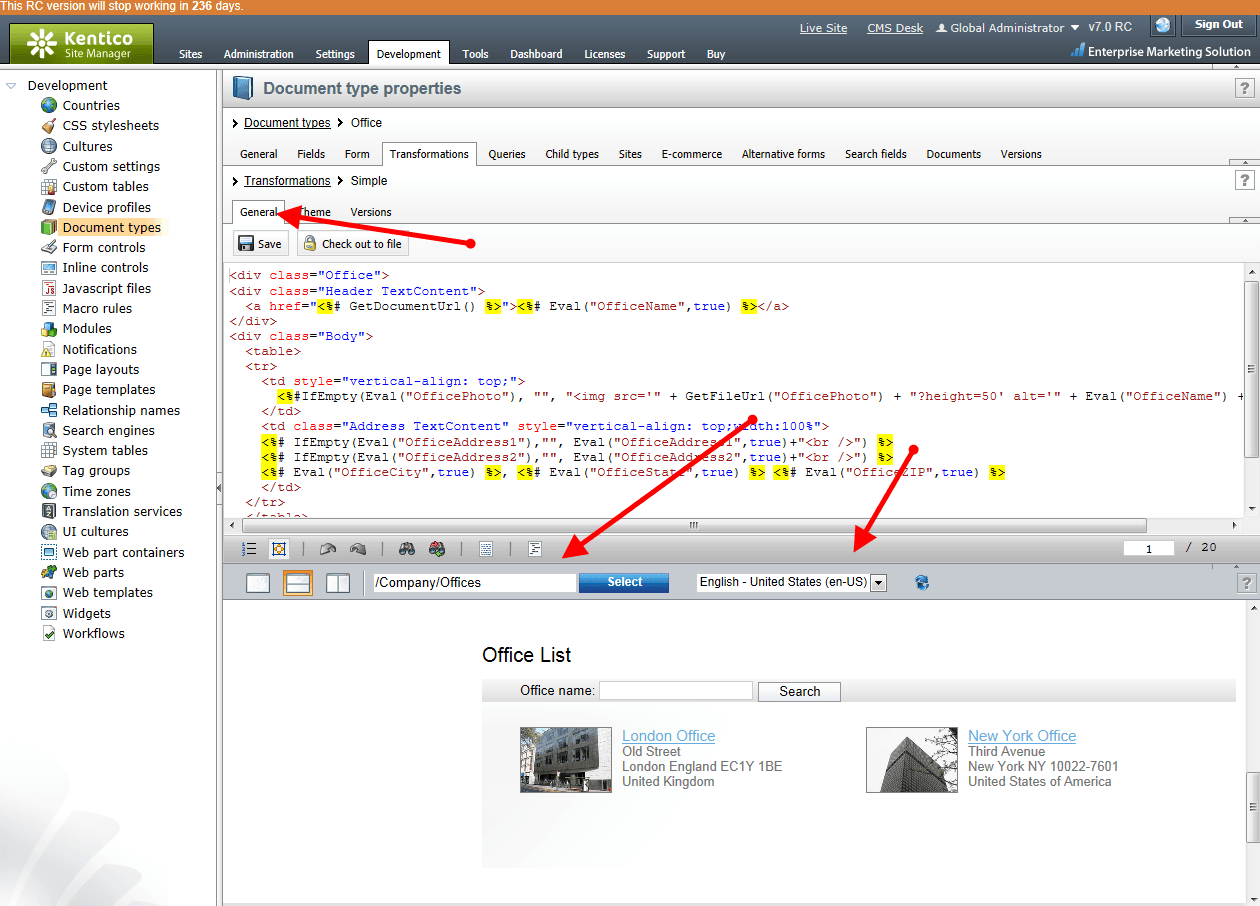Image resolution: width=1260 pixels, height=906 pixels.
Task: Collapse the left panel using the splitter arrow
Action: point(219,488)
